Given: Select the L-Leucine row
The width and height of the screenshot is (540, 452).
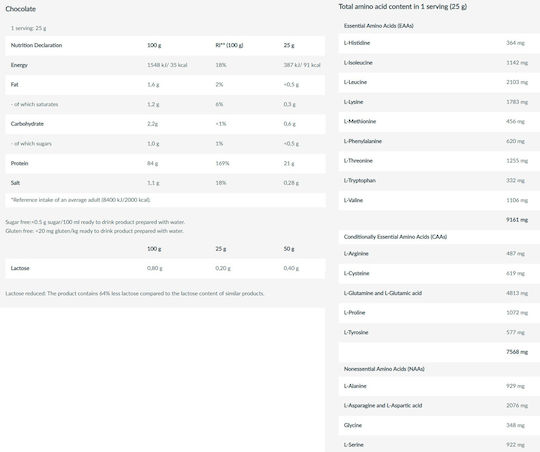Looking at the screenshot, I should tap(439, 82).
